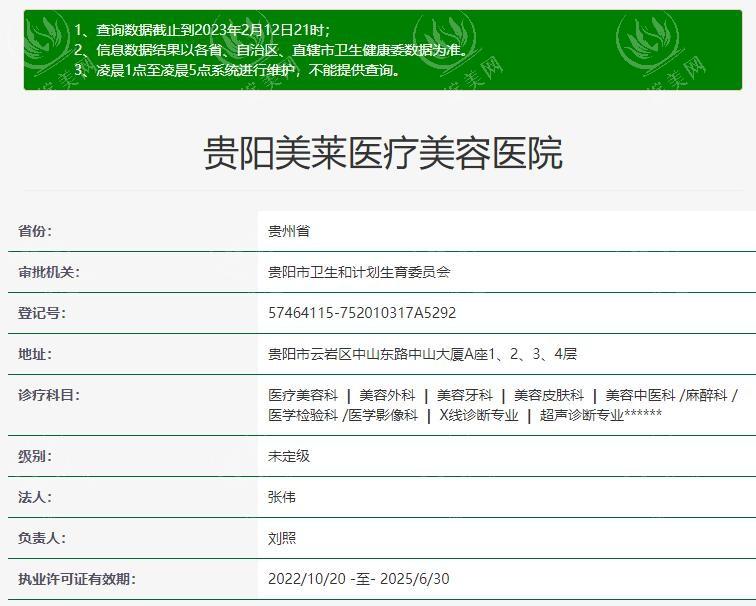The height and width of the screenshot is (606, 756).
Task: Click the system maintenance notice about 凌晨1点至凌晨5点
Action: (238, 70)
